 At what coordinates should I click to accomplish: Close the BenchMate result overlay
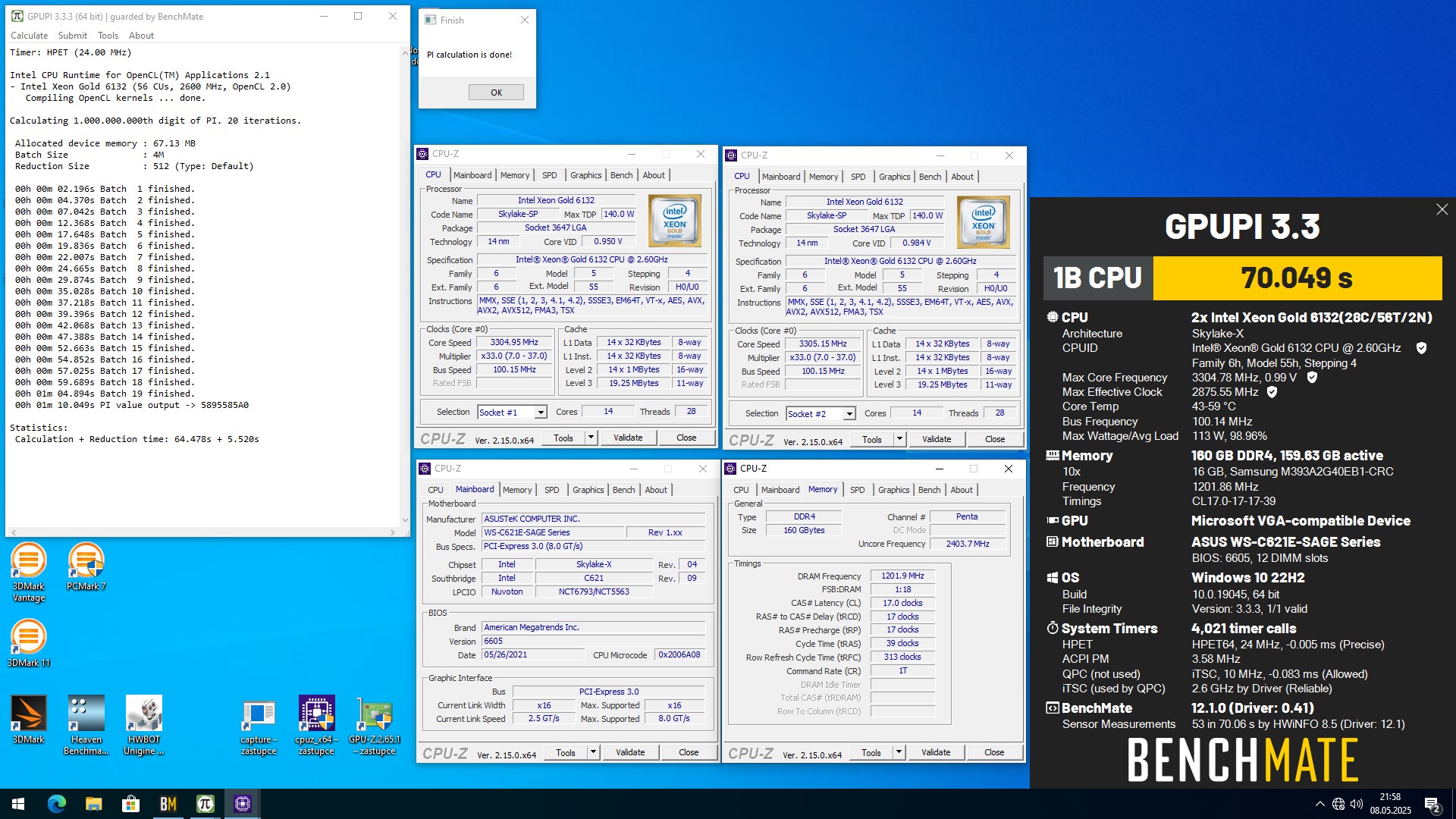click(x=1442, y=209)
